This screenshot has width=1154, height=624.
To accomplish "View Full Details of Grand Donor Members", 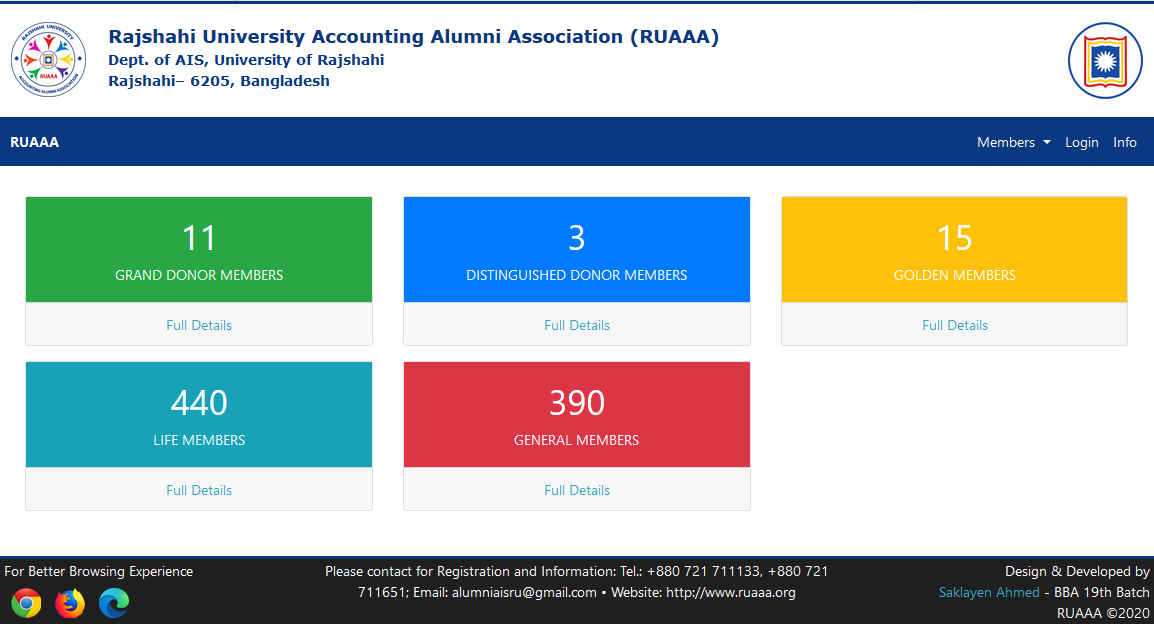I will tap(199, 325).
